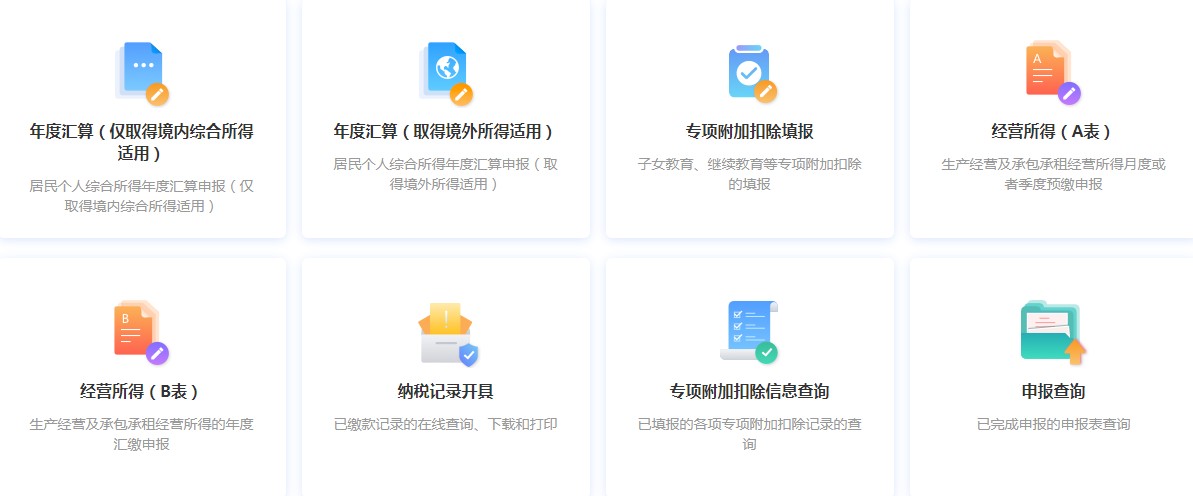Click the checklist scroll icon for 专项附加扣除信息查询
The height and width of the screenshot is (496, 1193).
[749, 332]
